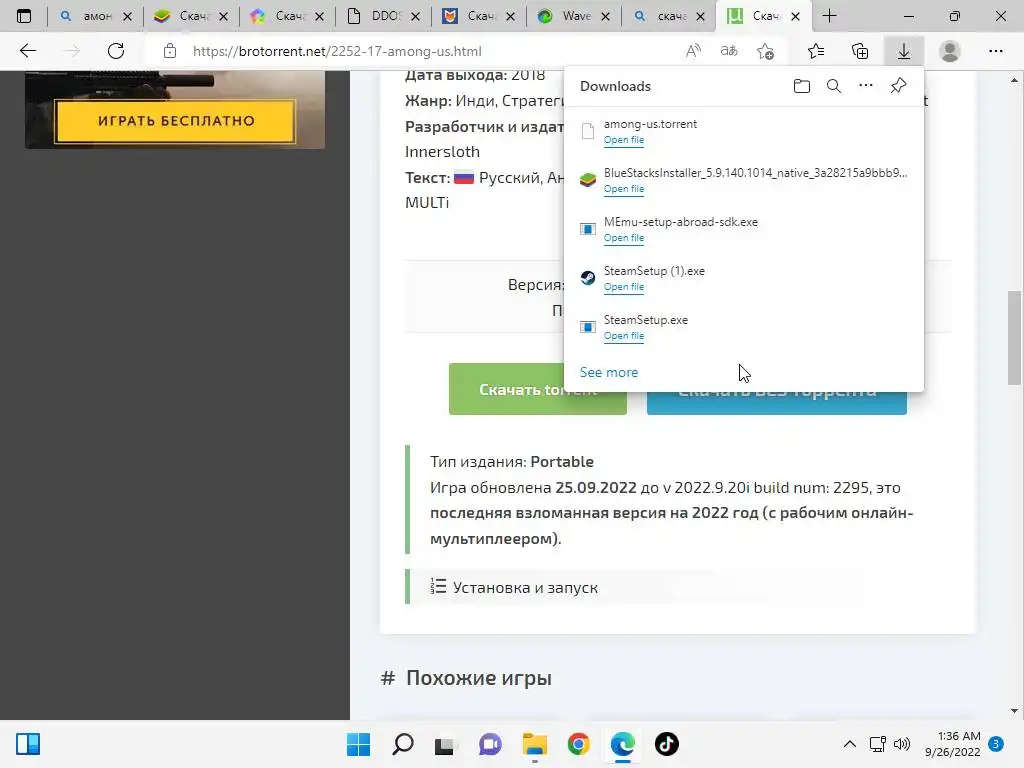Click Steam icon next to SteamSetup (1).exe
This screenshot has width=1024, height=768.
click(588, 278)
